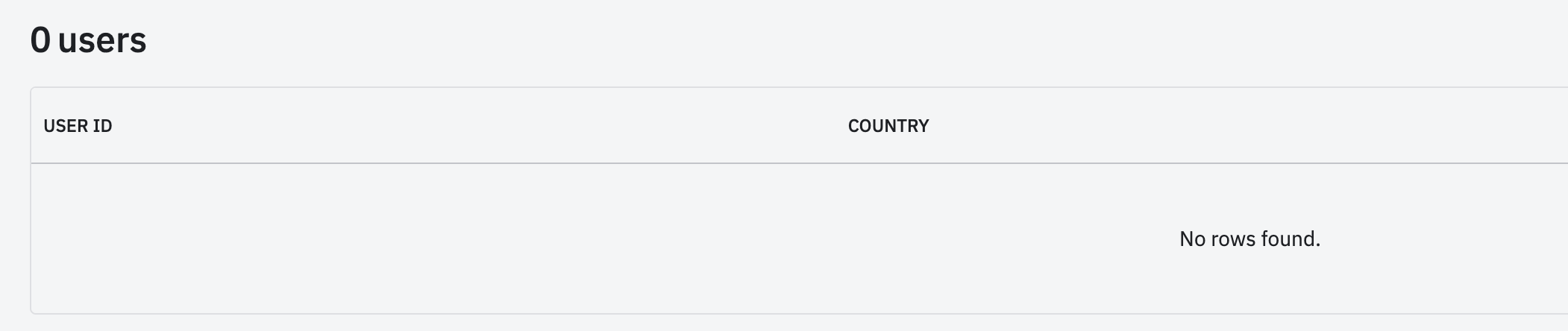Click the header row right of COUNTRY
The height and width of the screenshot is (331, 1568).
[1268, 126]
